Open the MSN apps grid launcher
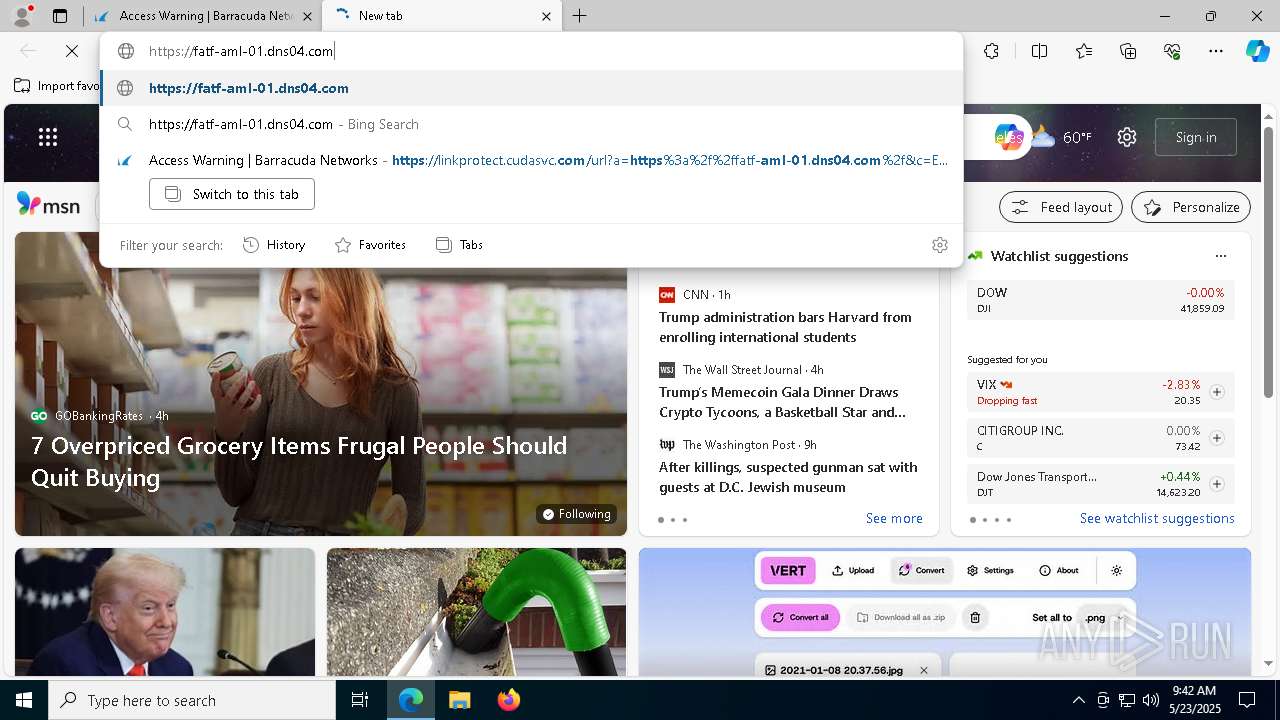This screenshot has height=720, width=1280. click(x=48, y=137)
